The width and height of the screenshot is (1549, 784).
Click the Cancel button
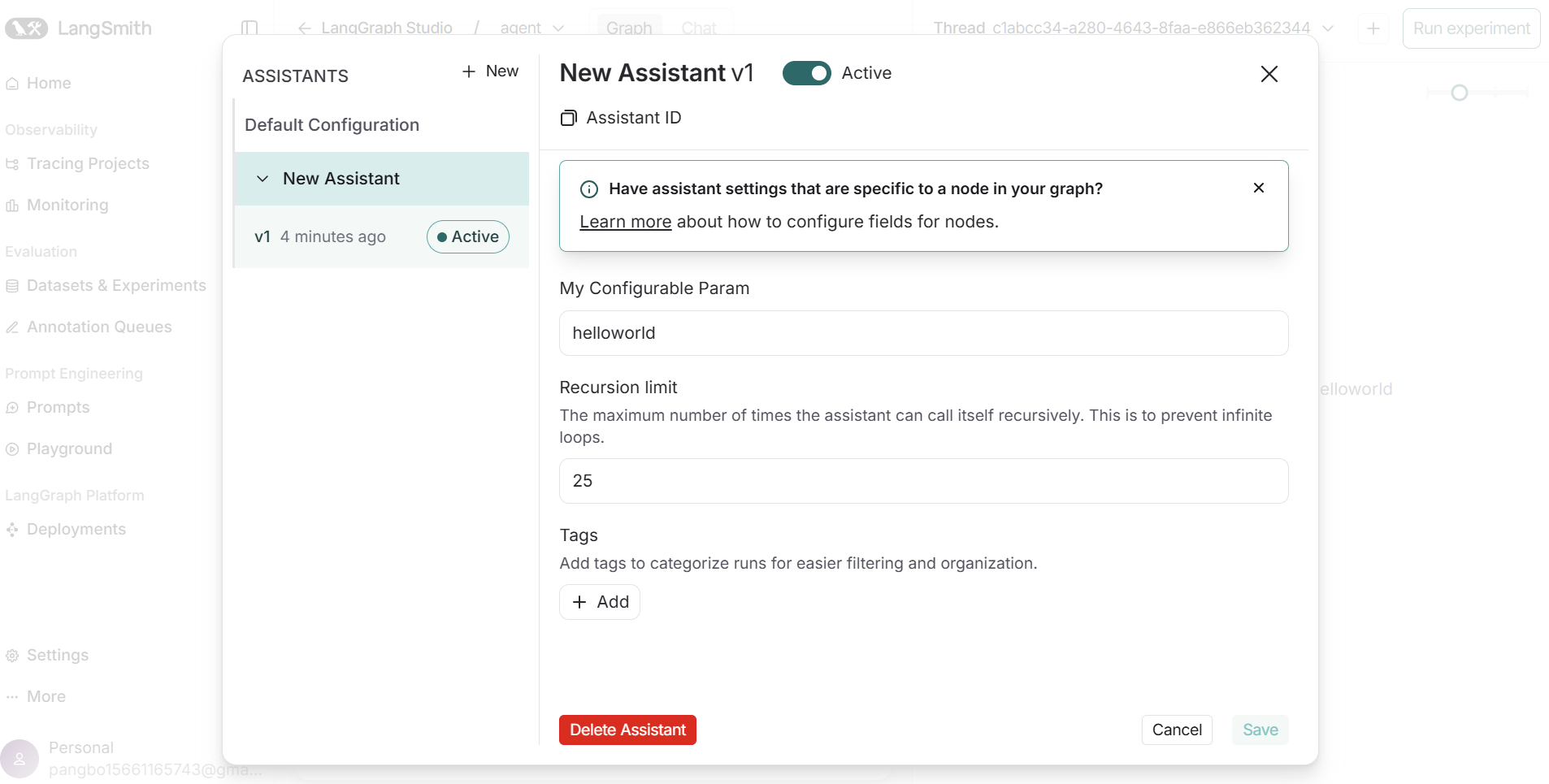(1177, 730)
